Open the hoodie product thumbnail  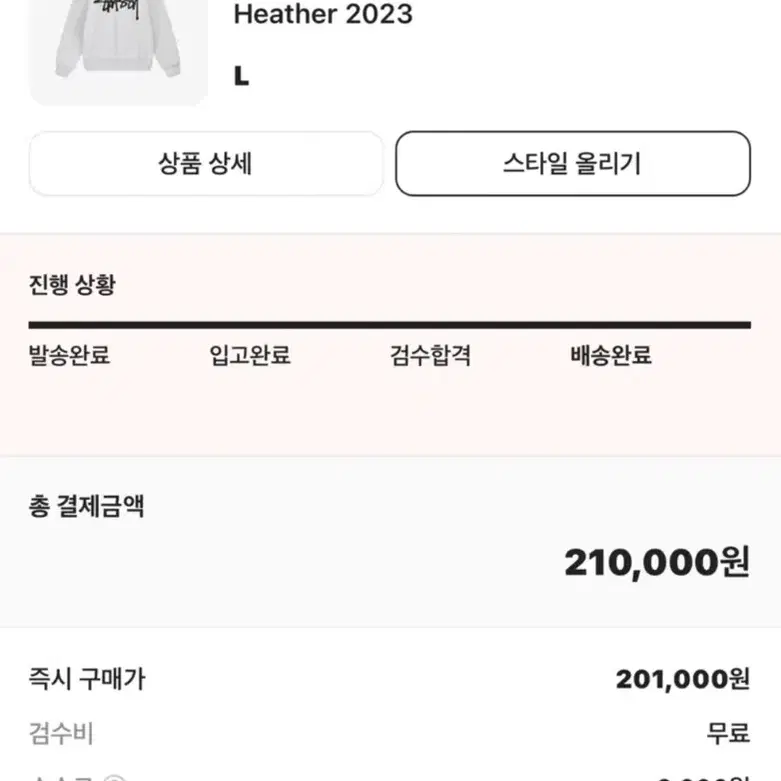[119, 50]
